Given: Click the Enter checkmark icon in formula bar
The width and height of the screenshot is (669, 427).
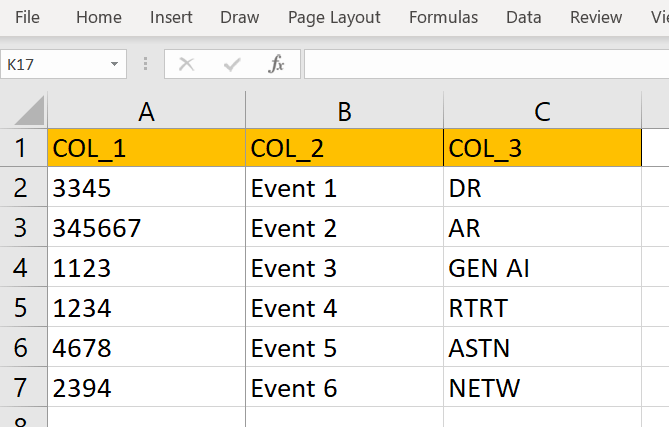Looking at the screenshot, I should 232,65.
